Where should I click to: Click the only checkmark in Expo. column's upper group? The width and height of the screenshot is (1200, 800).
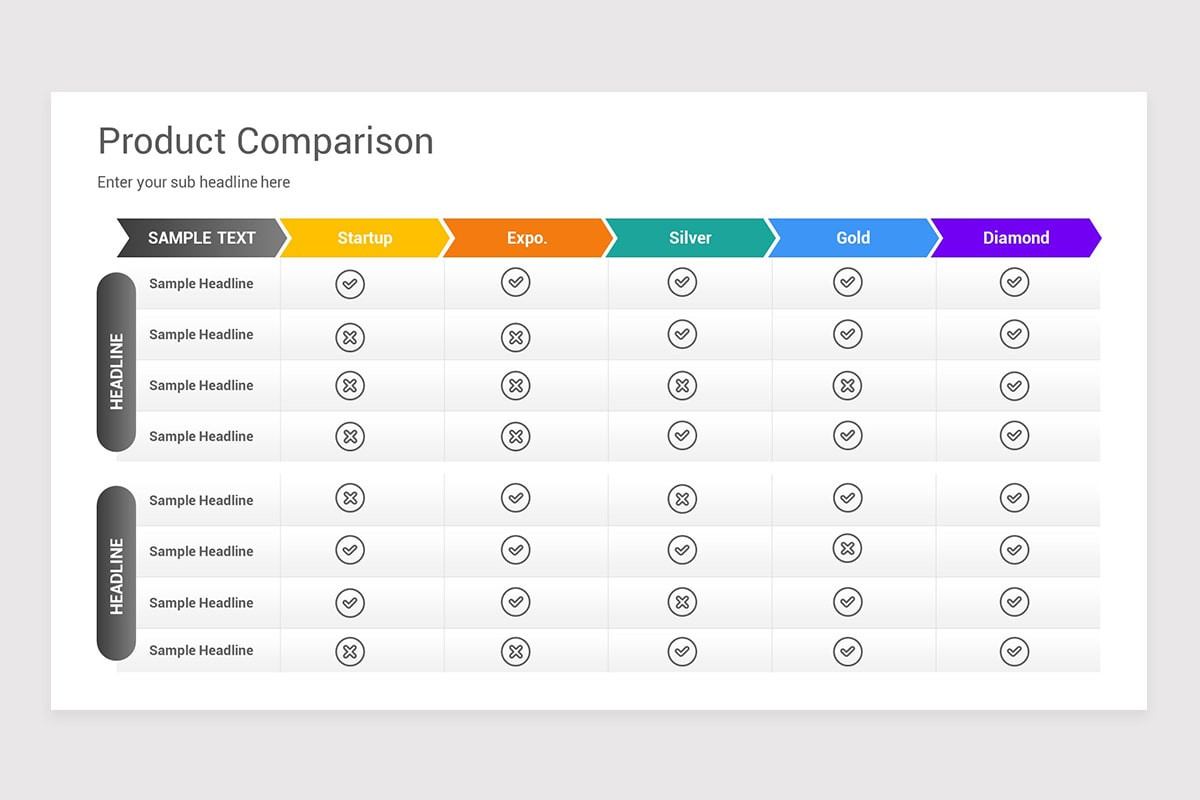pos(516,282)
